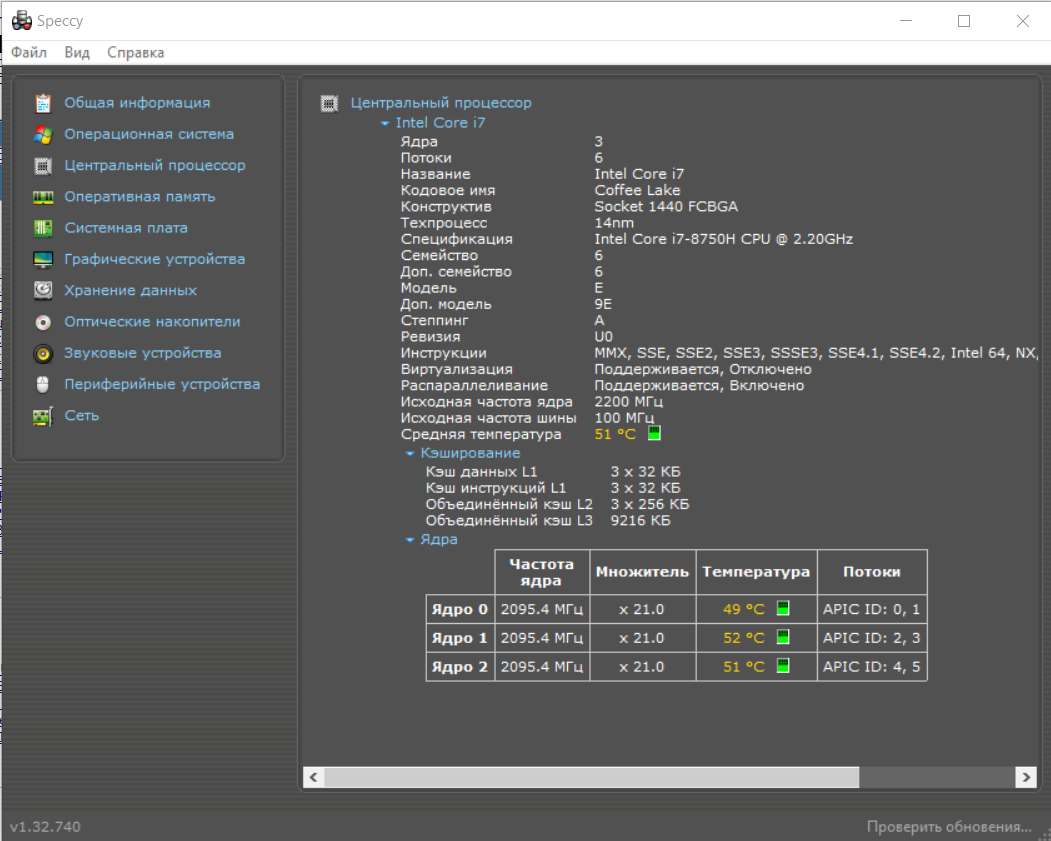Open the Вид menu

click(x=77, y=52)
